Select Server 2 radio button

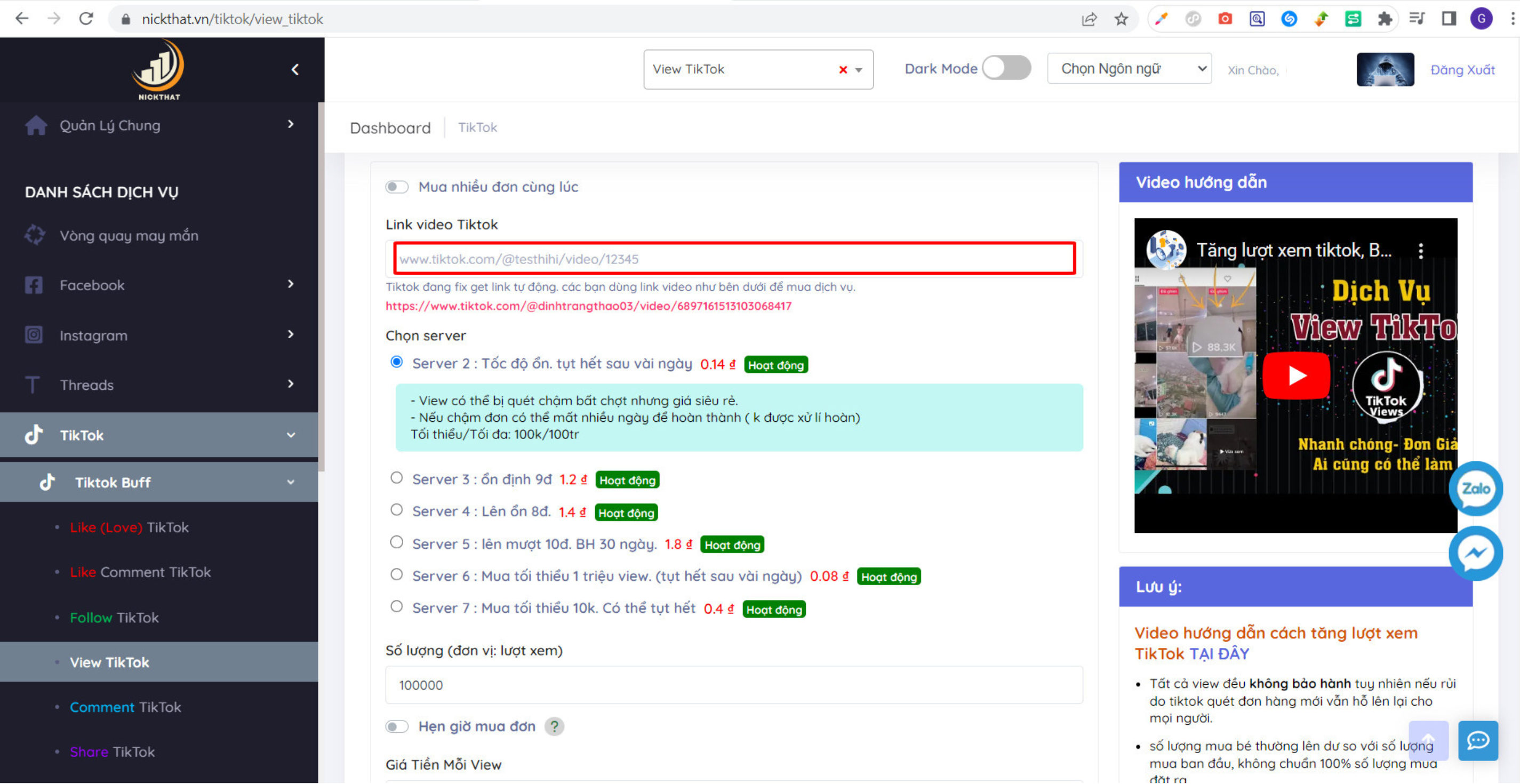[396, 362]
